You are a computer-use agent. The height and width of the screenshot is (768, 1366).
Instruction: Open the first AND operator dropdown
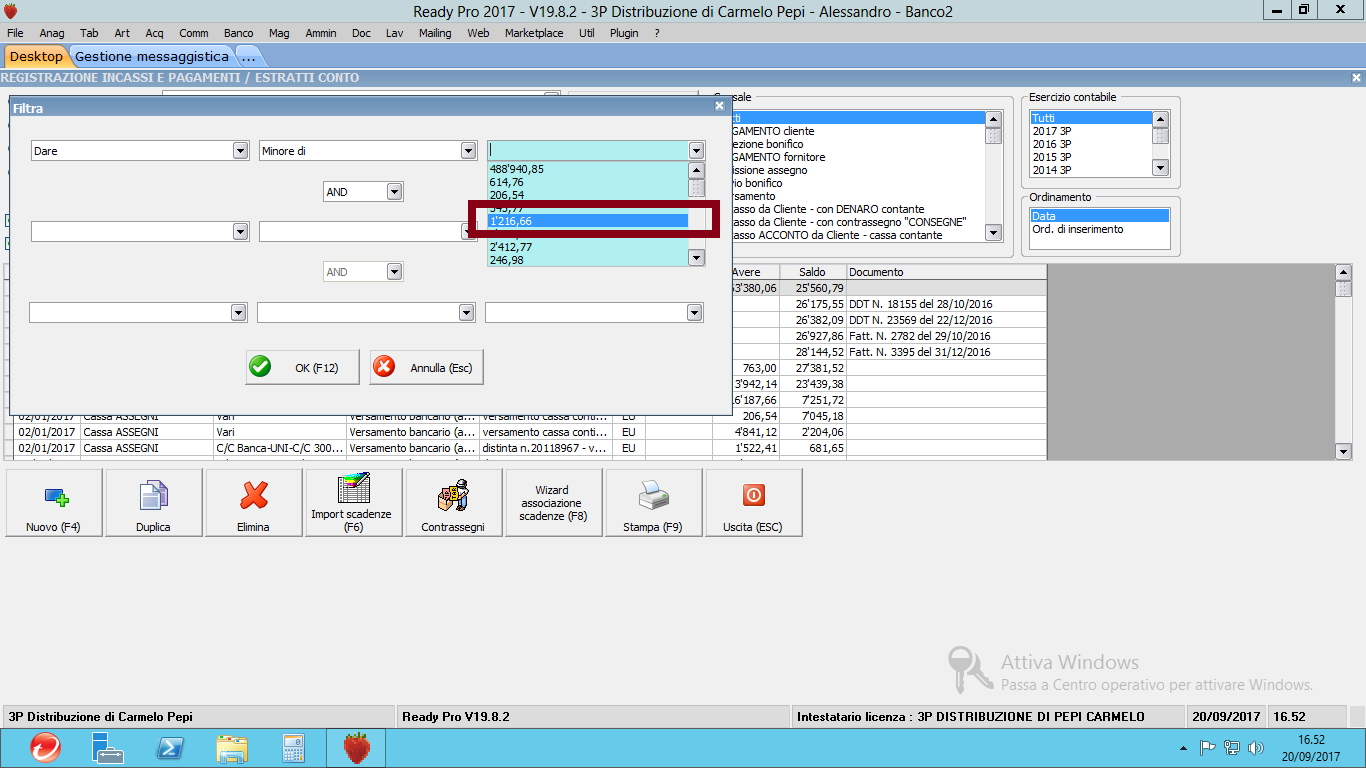pyautogui.click(x=394, y=191)
